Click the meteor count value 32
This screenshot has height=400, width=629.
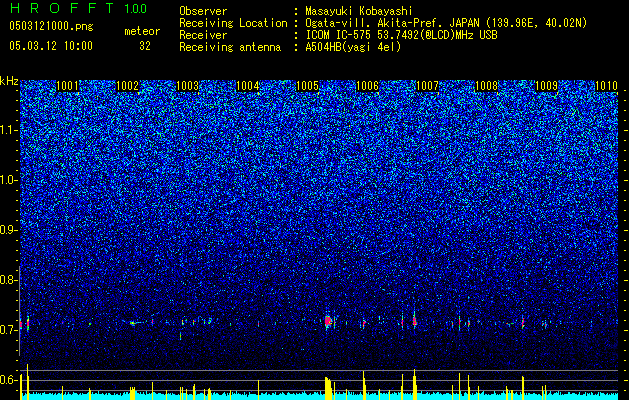click(145, 46)
